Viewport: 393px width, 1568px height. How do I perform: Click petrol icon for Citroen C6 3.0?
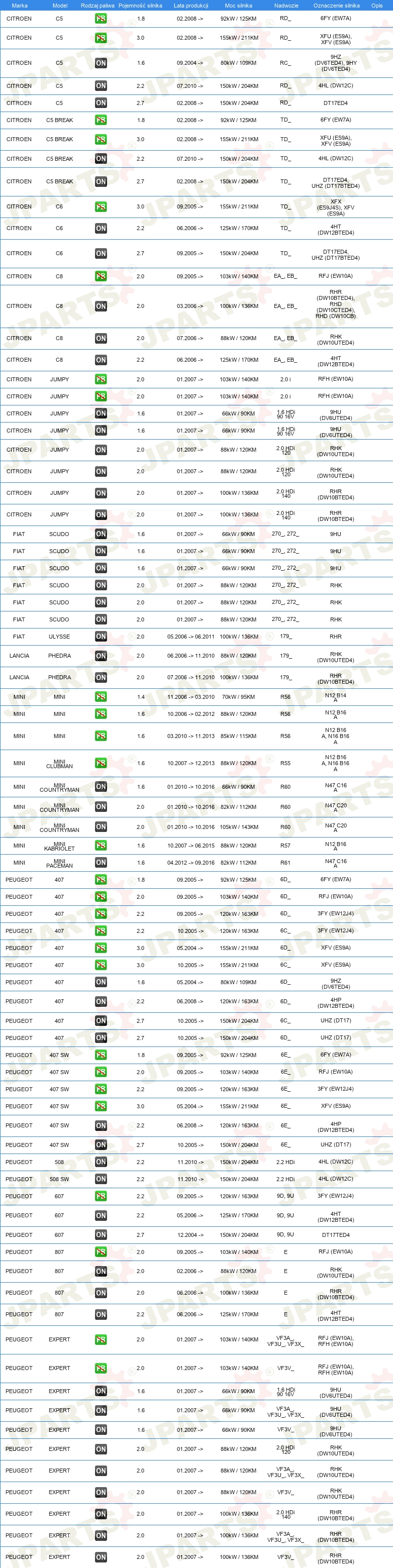click(101, 207)
